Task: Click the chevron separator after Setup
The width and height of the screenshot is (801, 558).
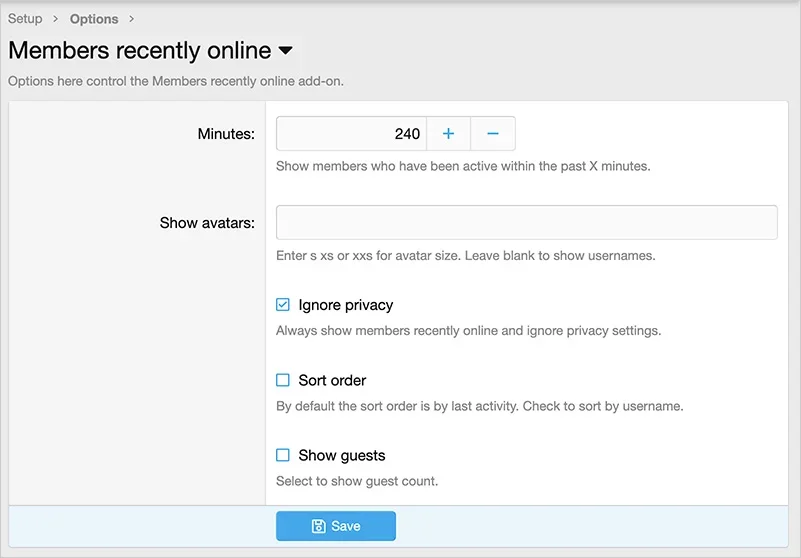Action: (56, 19)
